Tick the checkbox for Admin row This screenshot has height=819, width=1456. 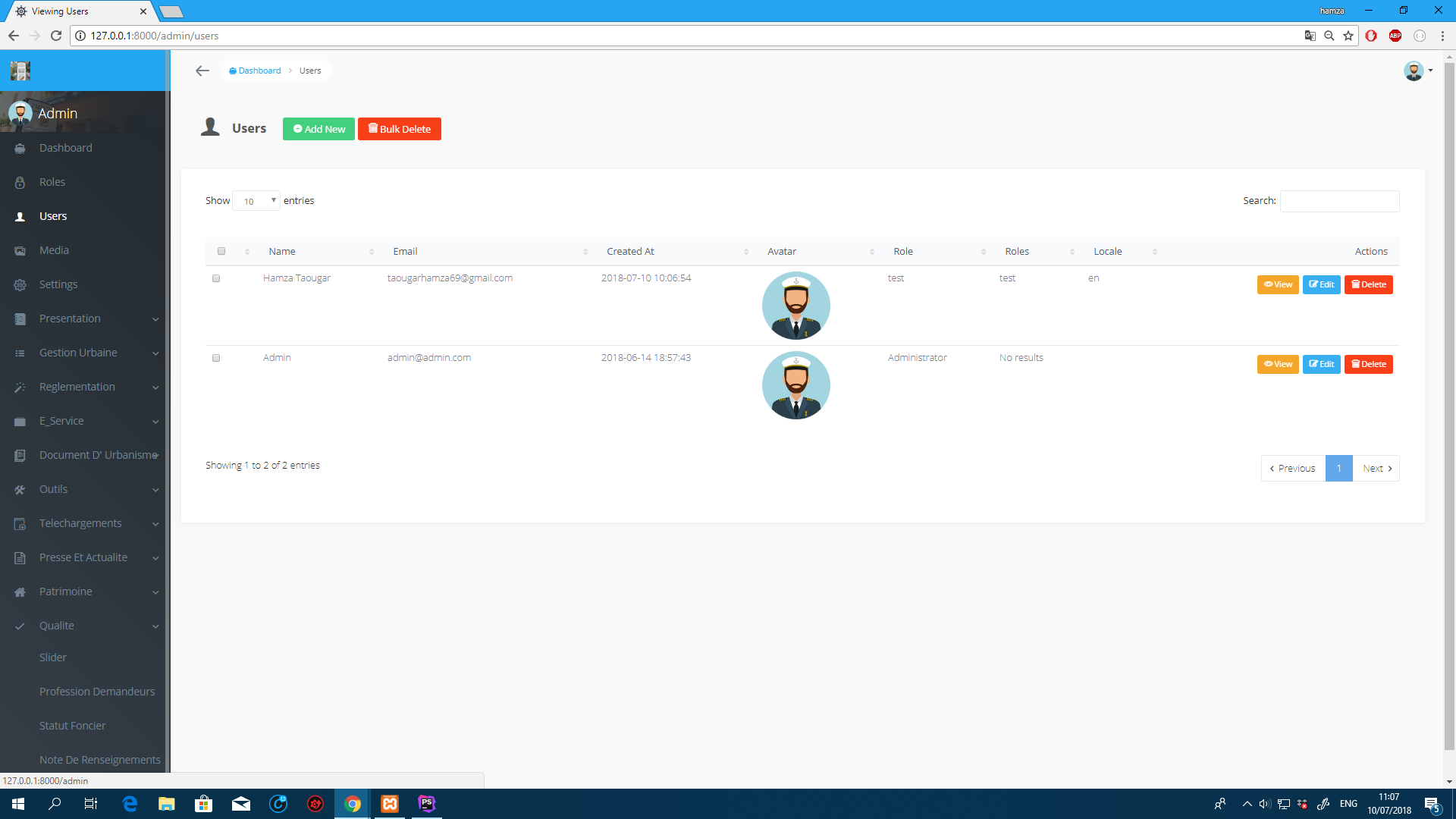[x=216, y=358]
